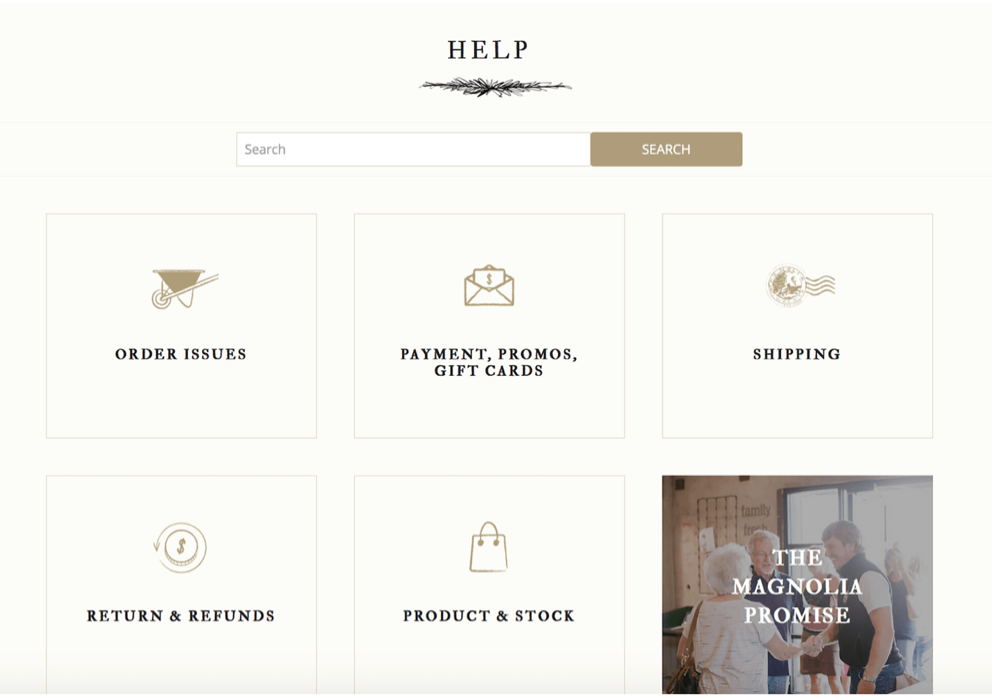
Task: Click the gold SEARCH button
Action: (x=666, y=149)
